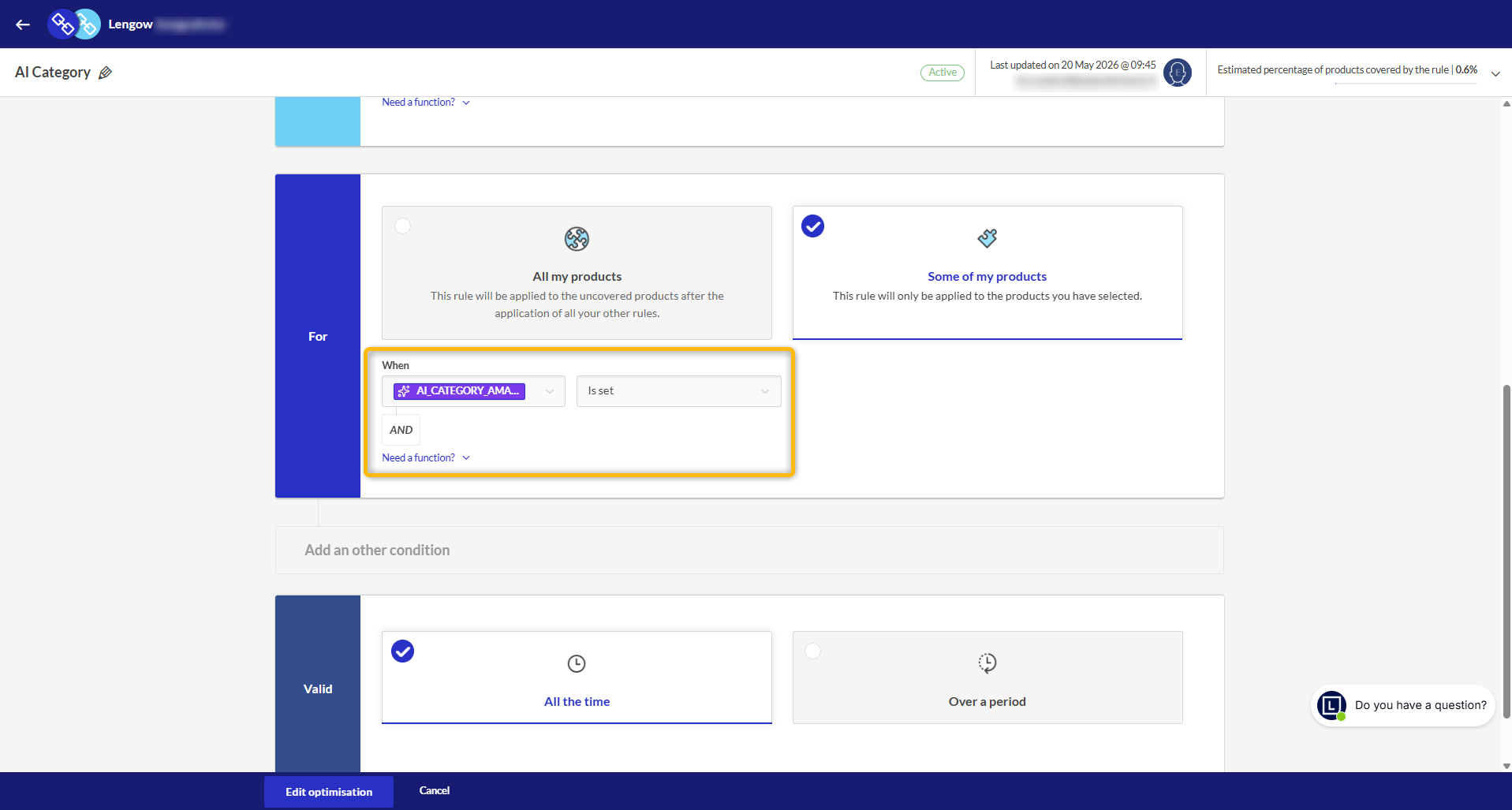Click the AI Category rule title
Screen dimensions: 1512x810
point(53,73)
